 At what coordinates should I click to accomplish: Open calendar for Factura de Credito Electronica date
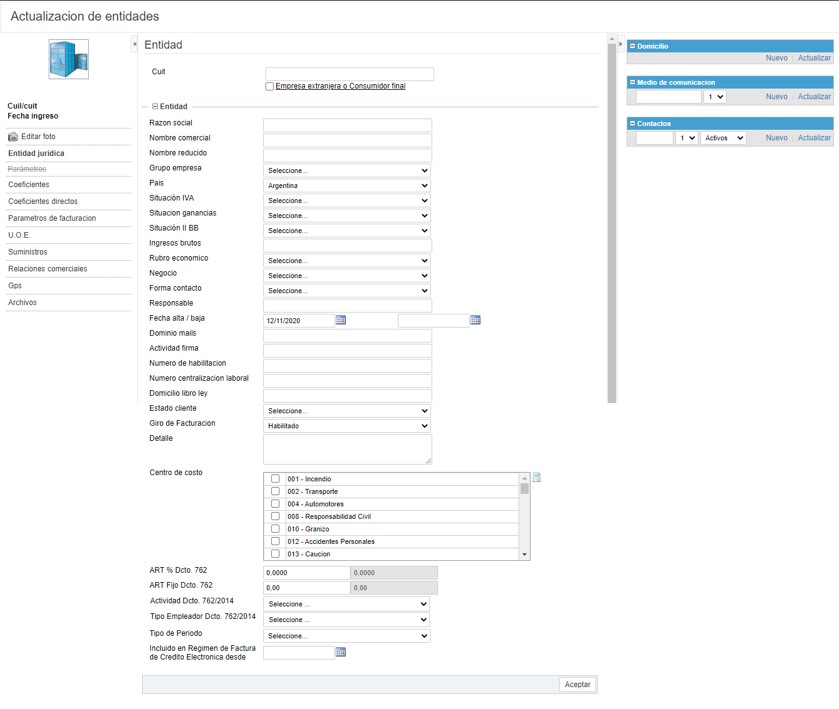point(341,652)
